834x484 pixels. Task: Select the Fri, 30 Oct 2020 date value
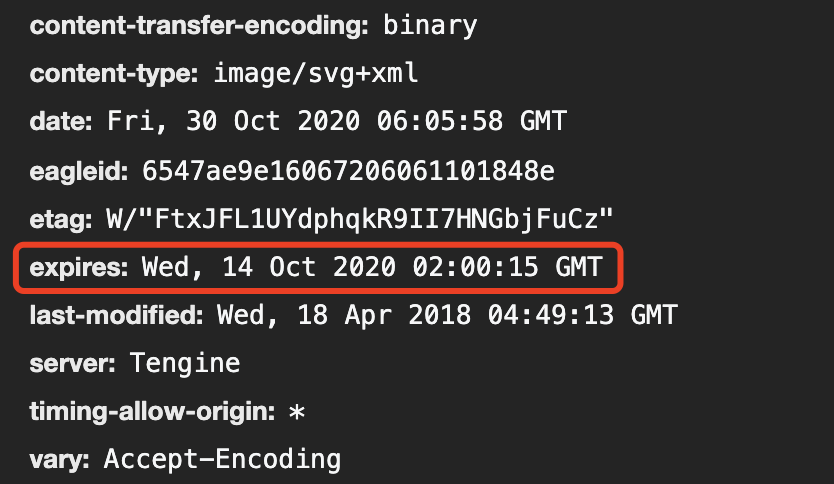[x=337, y=121]
